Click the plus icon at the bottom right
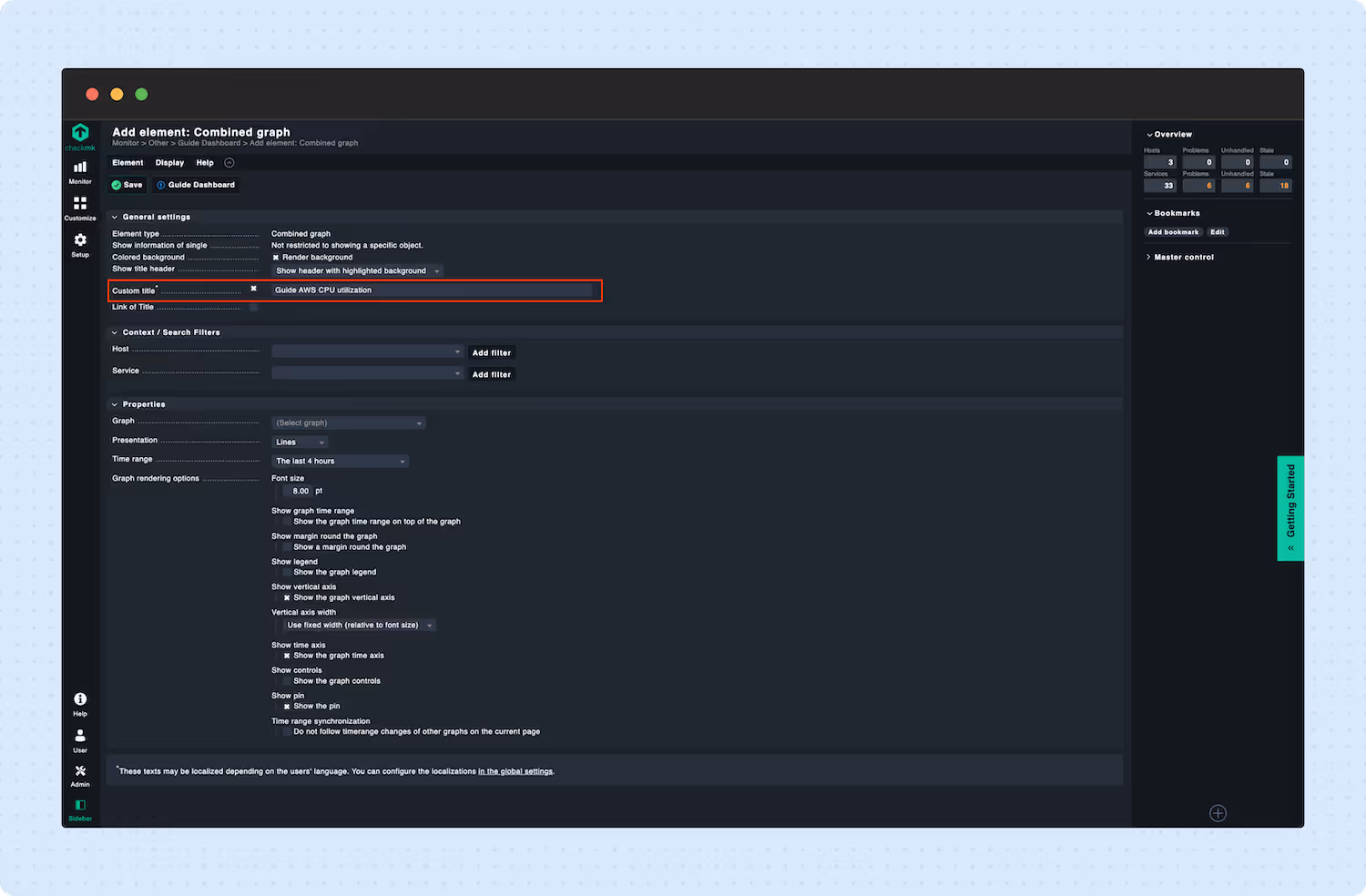Image resolution: width=1366 pixels, height=896 pixels. [1218, 812]
